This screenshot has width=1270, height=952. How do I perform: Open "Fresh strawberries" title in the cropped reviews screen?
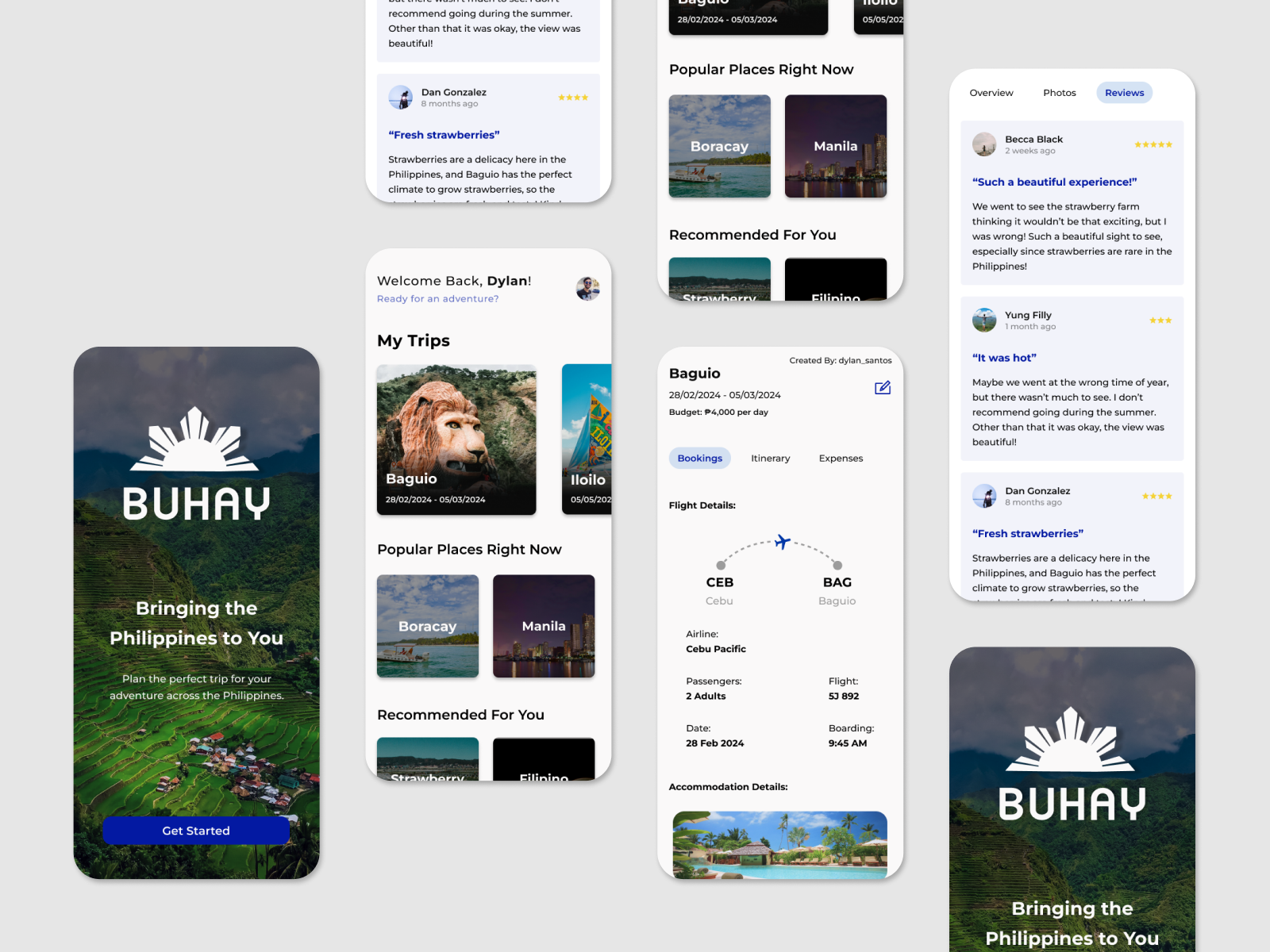click(x=444, y=135)
